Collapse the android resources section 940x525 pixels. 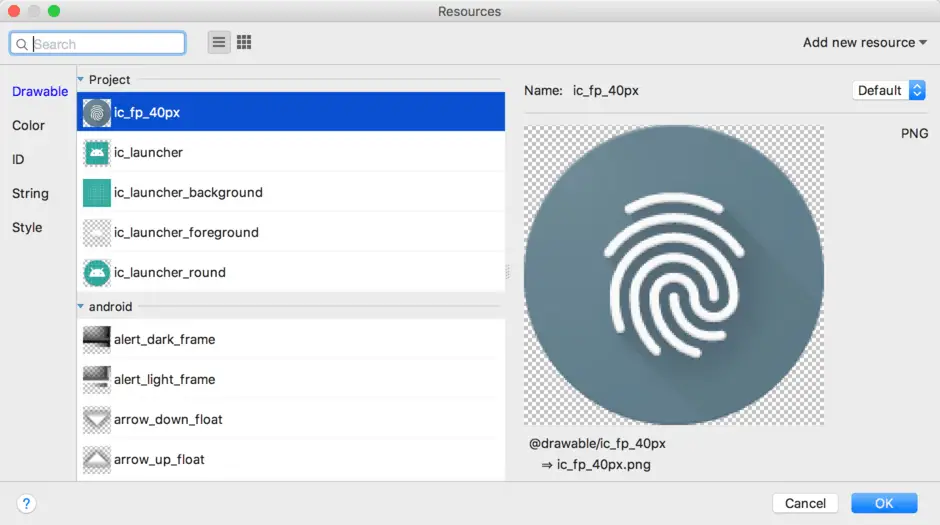click(81, 307)
